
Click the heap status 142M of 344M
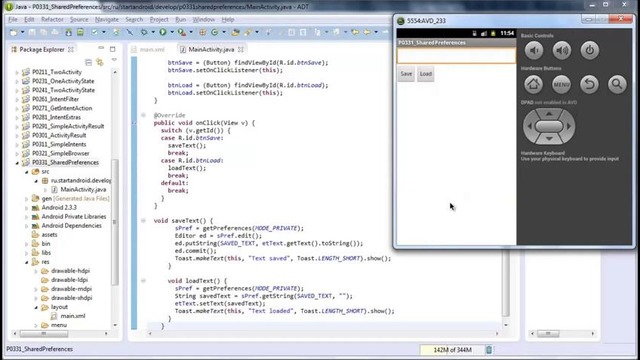coord(452,350)
